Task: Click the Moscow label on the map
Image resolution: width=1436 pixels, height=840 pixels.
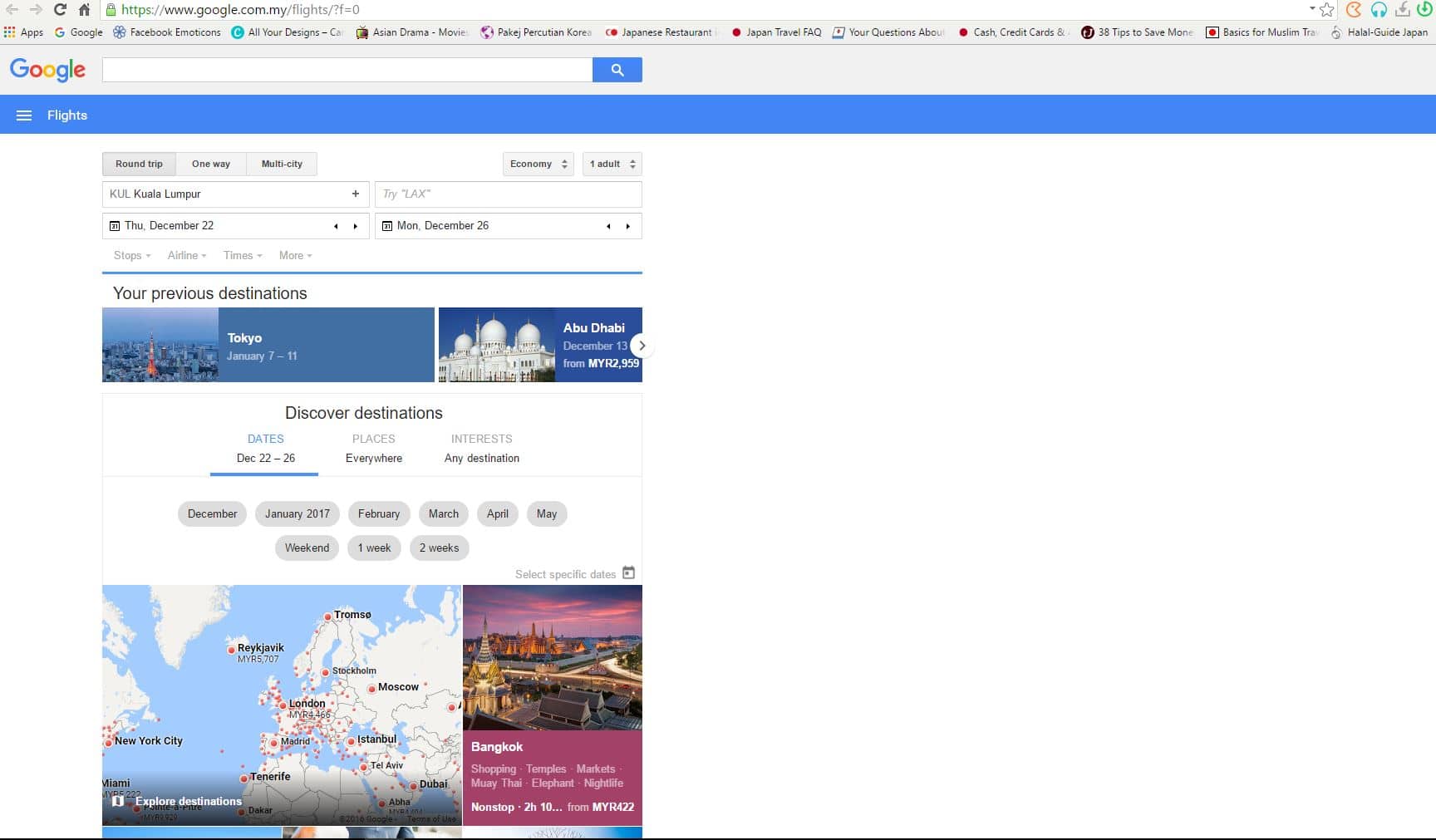Action: [x=398, y=687]
